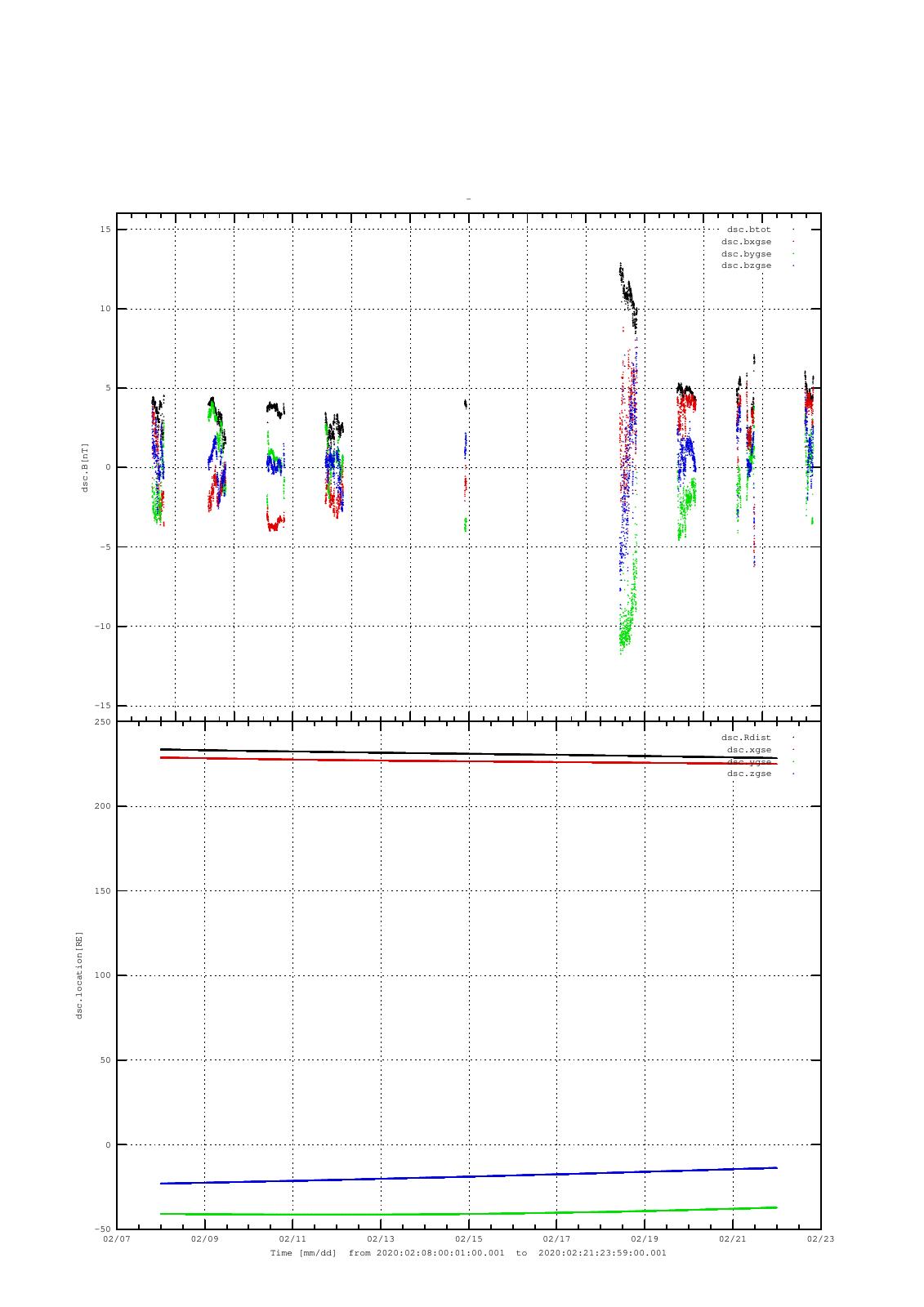The height and width of the screenshot is (1307, 924).
Task: Click the -10 tick on magnetic field axis
Action: pos(101,627)
